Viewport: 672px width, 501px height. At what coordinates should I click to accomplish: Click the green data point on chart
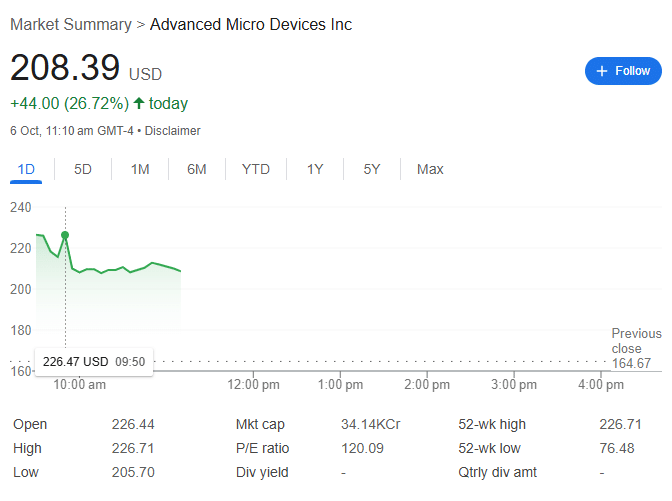click(65, 235)
